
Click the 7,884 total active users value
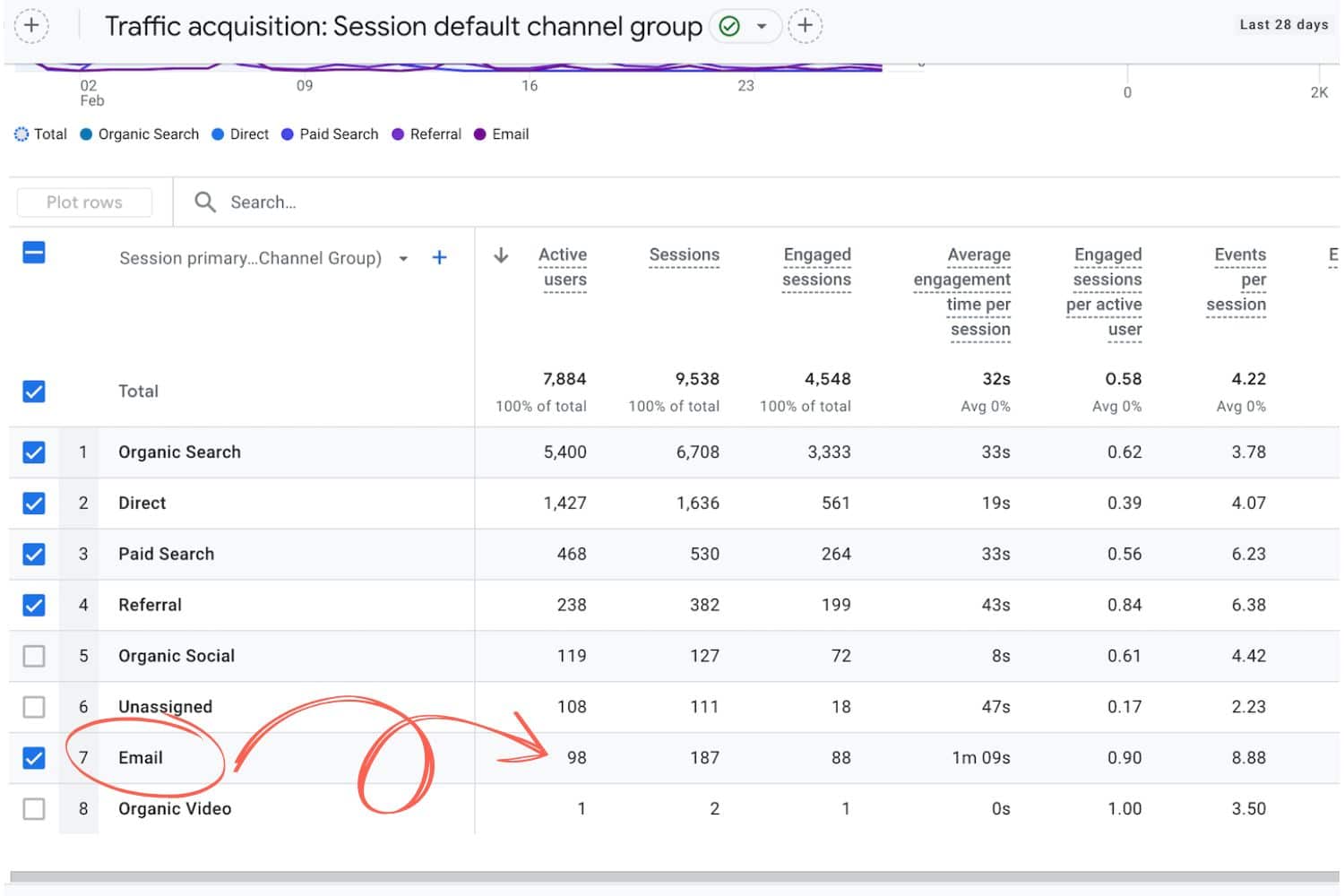click(x=564, y=379)
